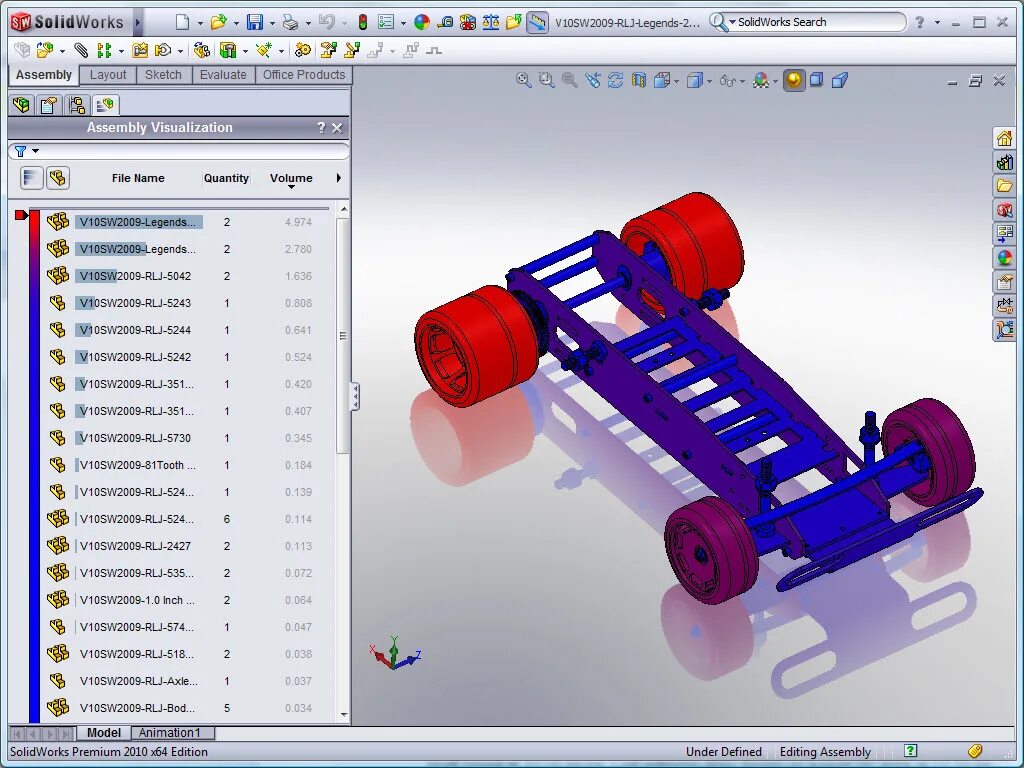Click the Insert Components icon
The width and height of the screenshot is (1024, 768).
point(44,50)
